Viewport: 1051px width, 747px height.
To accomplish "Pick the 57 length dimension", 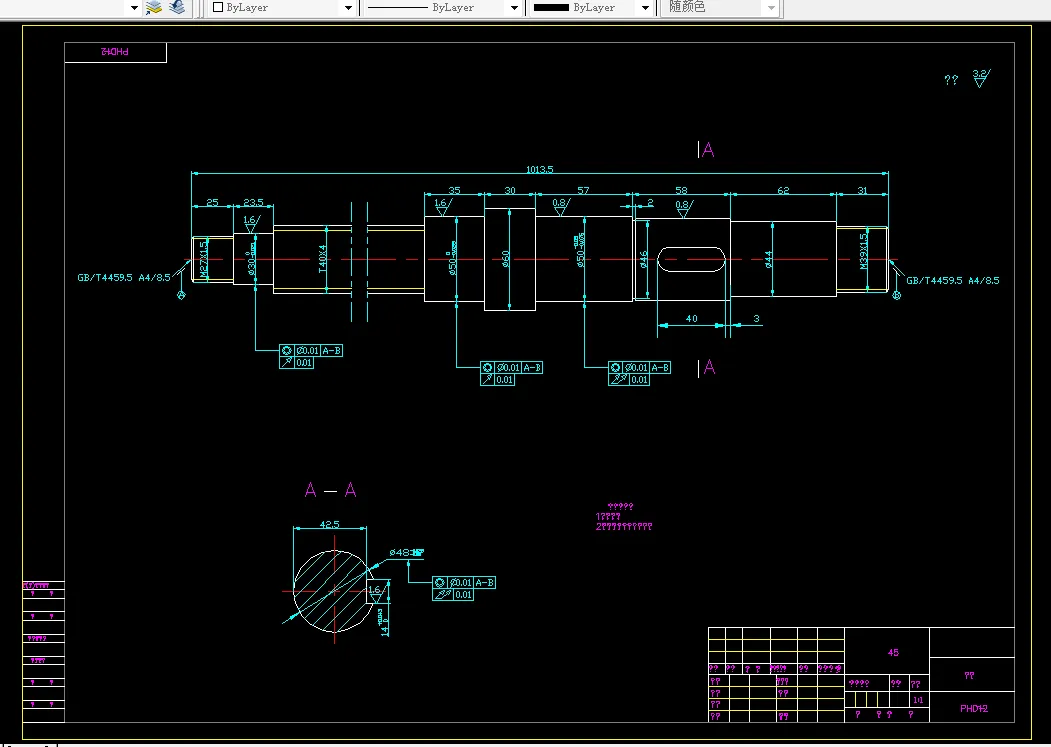I will 583,190.
